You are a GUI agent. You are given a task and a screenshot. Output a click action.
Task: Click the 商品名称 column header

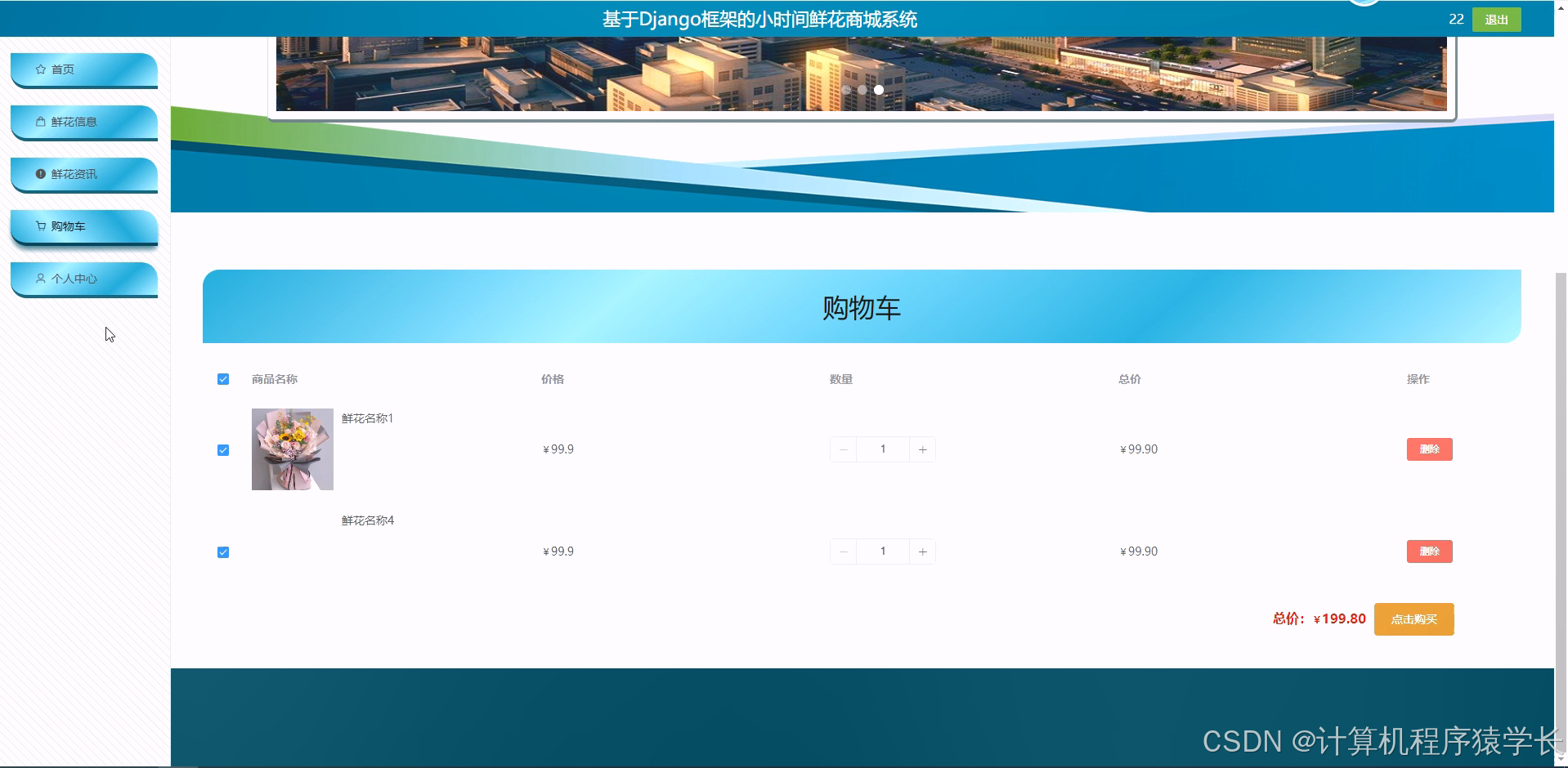[275, 379]
